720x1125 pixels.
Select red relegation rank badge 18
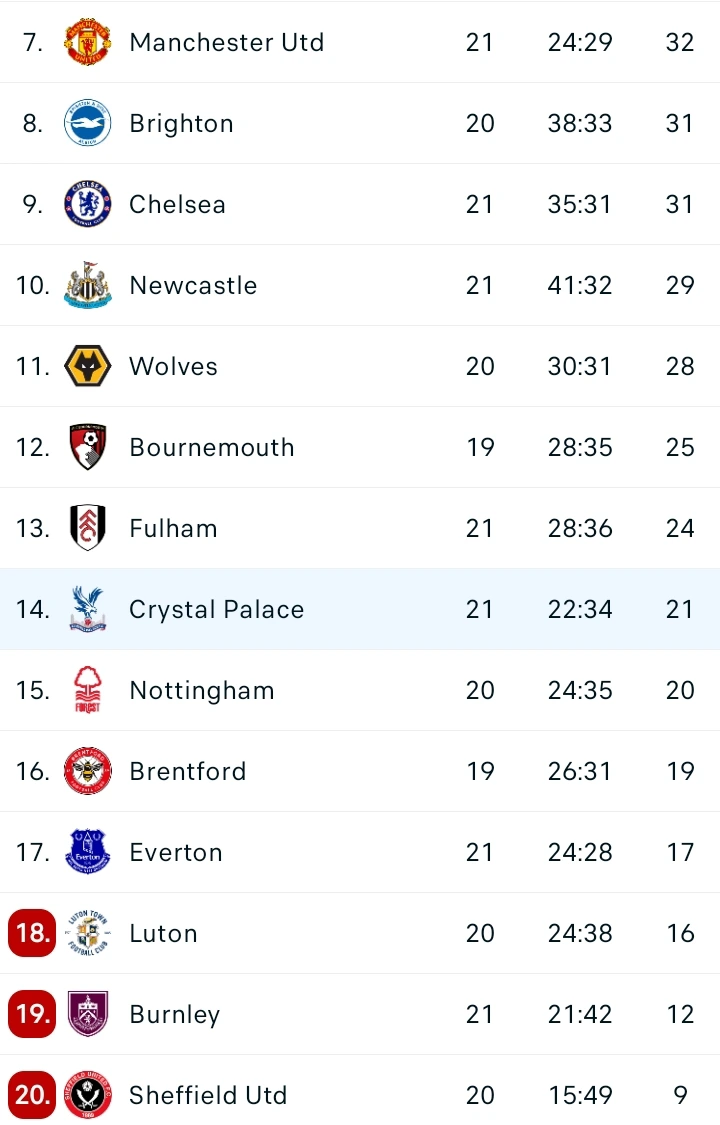(x=32, y=933)
